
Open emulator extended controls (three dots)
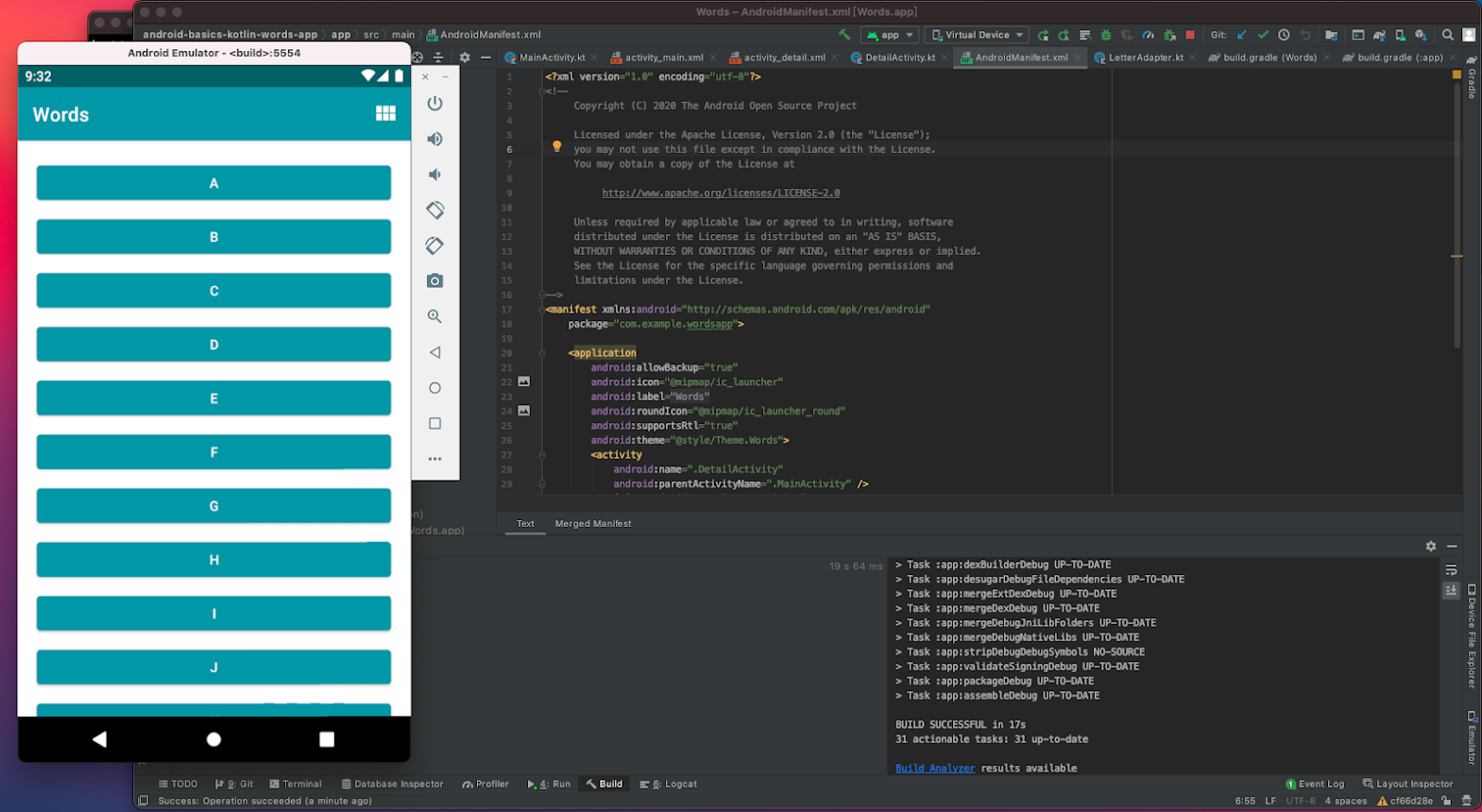pos(434,459)
